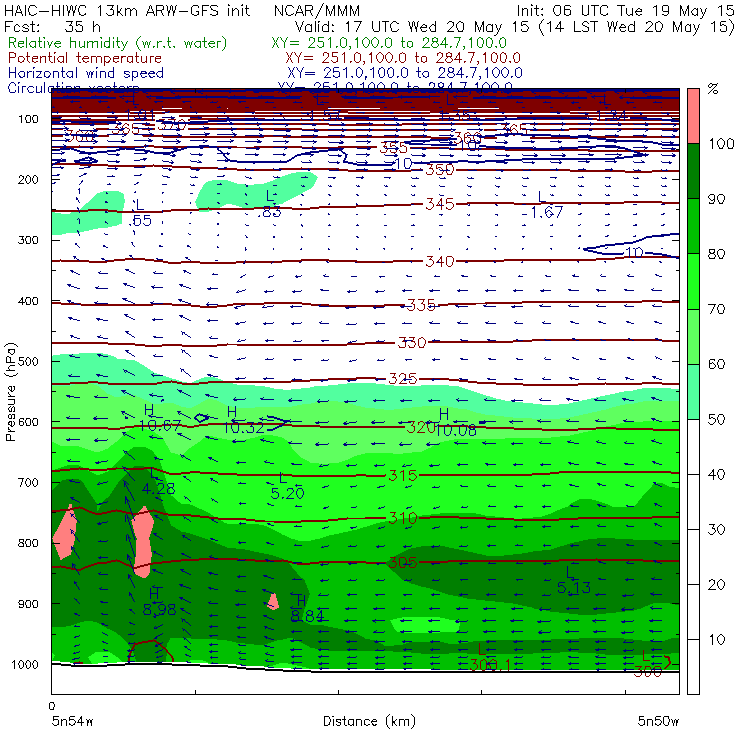Click the 330 potential temperature contour label
This screenshot has width=740, height=740.
pos(412,343)
